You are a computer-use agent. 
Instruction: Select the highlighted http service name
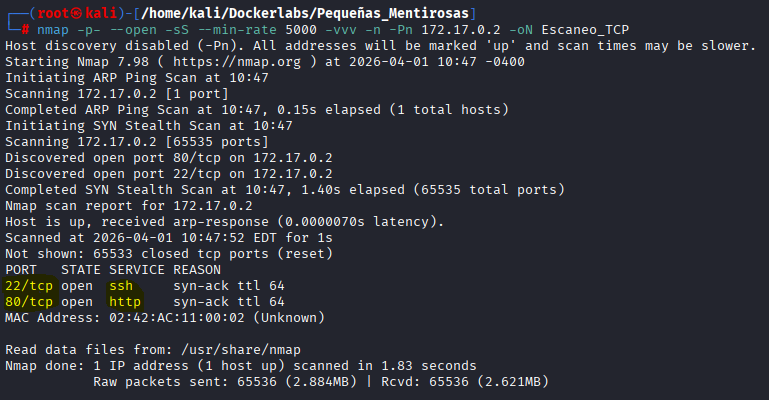click(124, 301)
